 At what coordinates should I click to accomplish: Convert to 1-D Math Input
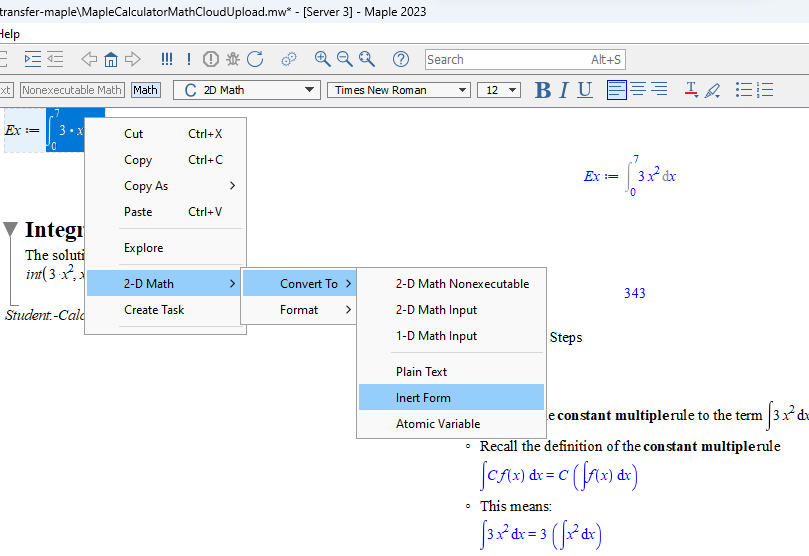coord(451,336)
